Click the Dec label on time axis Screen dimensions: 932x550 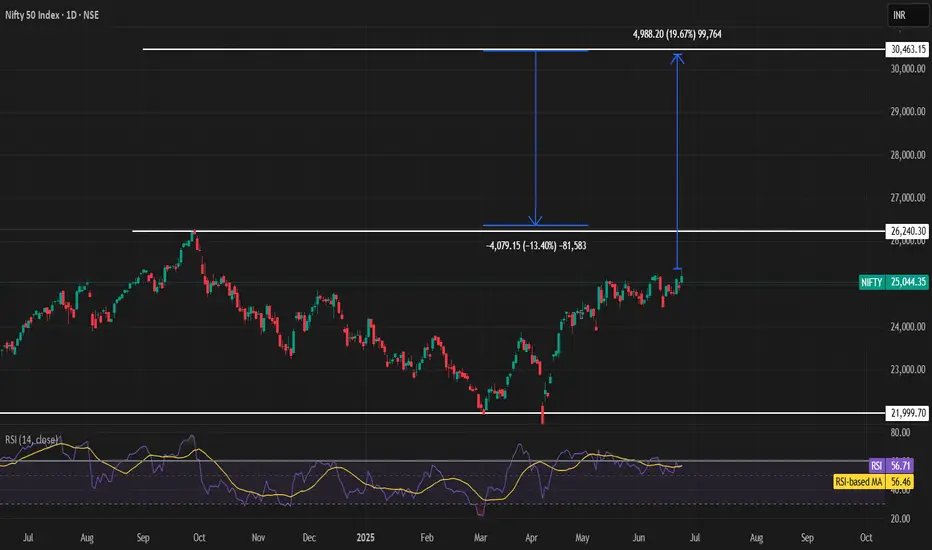[x=309, y=538]
